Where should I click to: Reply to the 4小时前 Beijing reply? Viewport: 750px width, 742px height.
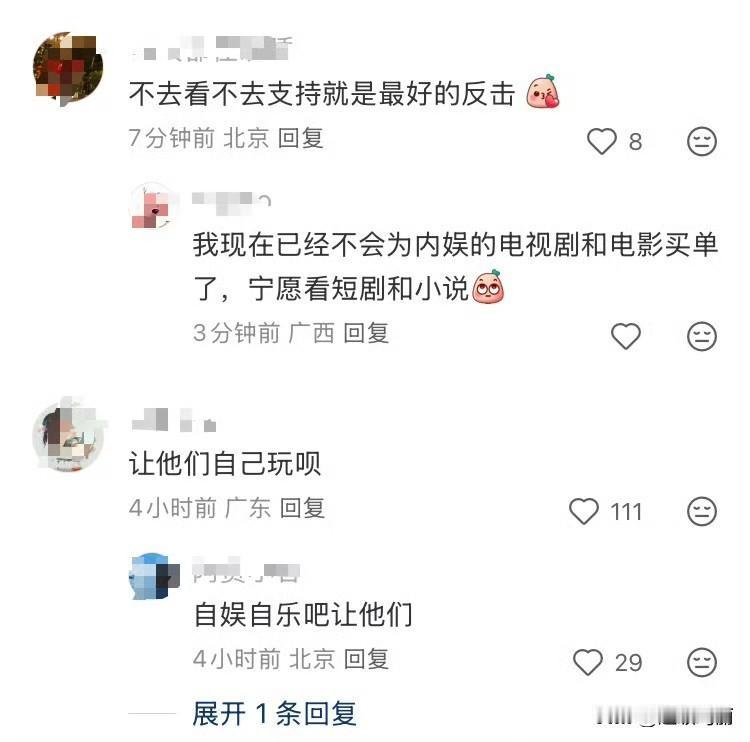tap(366, 659)
